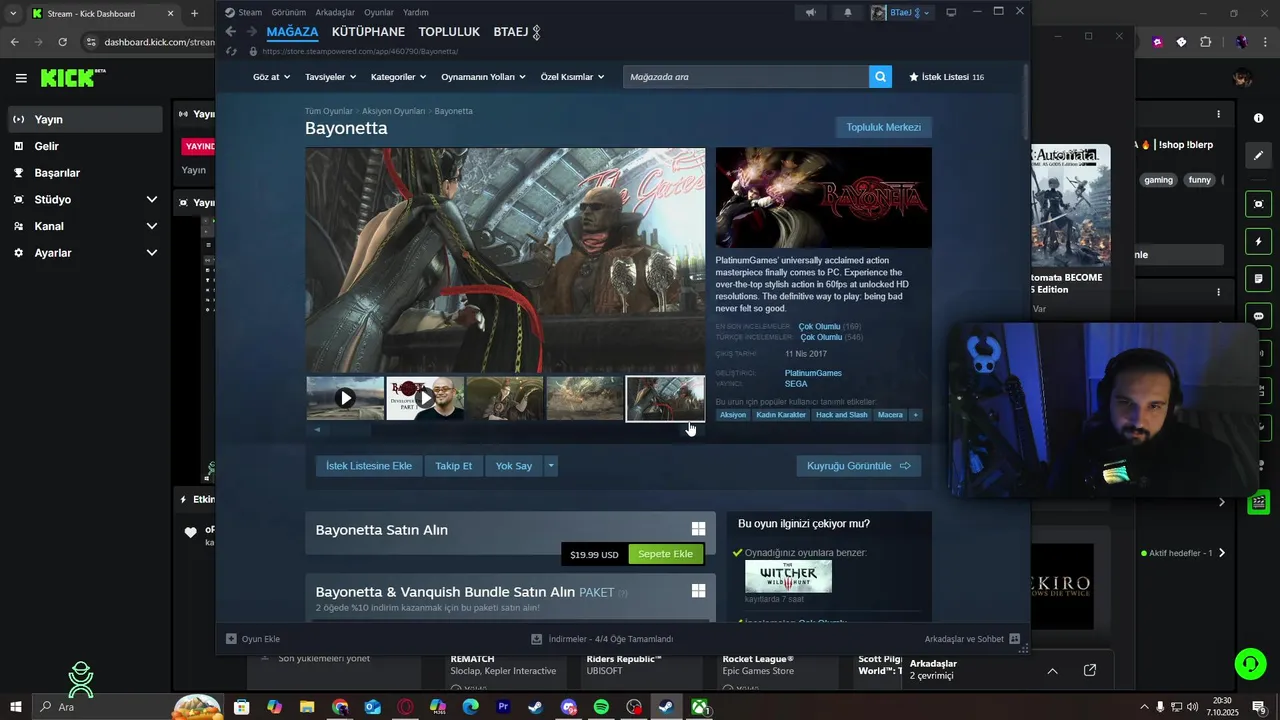Image resolution: width=1280 pixels, height=720 pixels.
Task: Open Chrome three-dot menu
Action: coord(1264,42)
